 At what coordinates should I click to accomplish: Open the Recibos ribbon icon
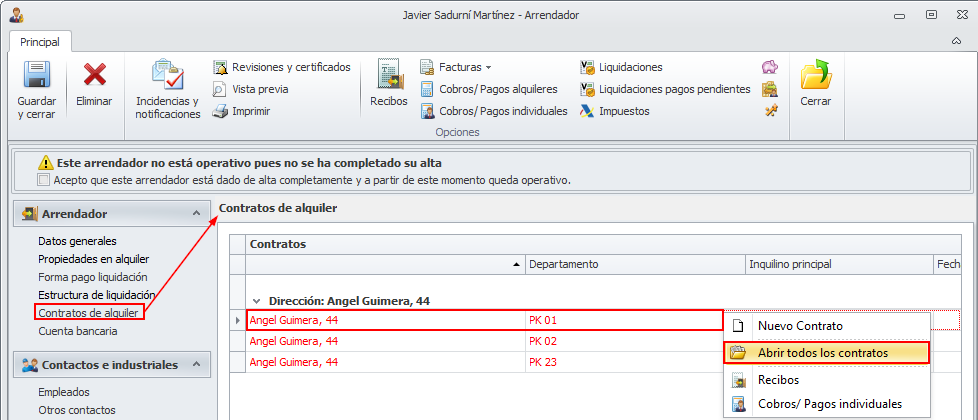pos(389,76)
